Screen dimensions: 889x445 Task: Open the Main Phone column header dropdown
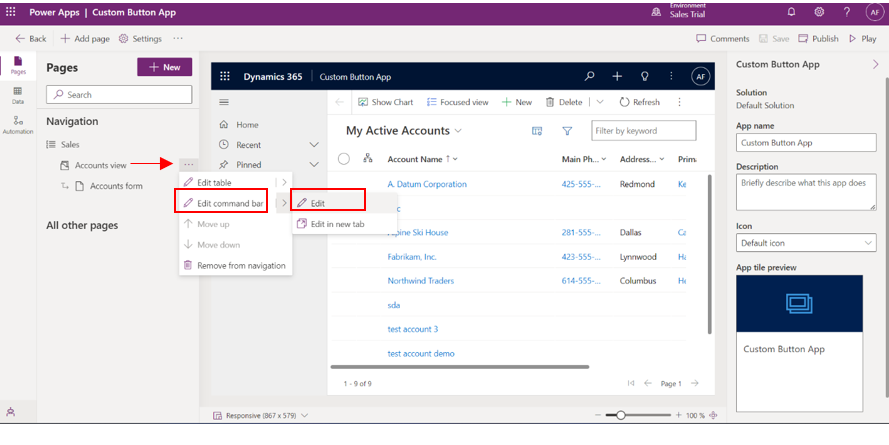point(584,159)
